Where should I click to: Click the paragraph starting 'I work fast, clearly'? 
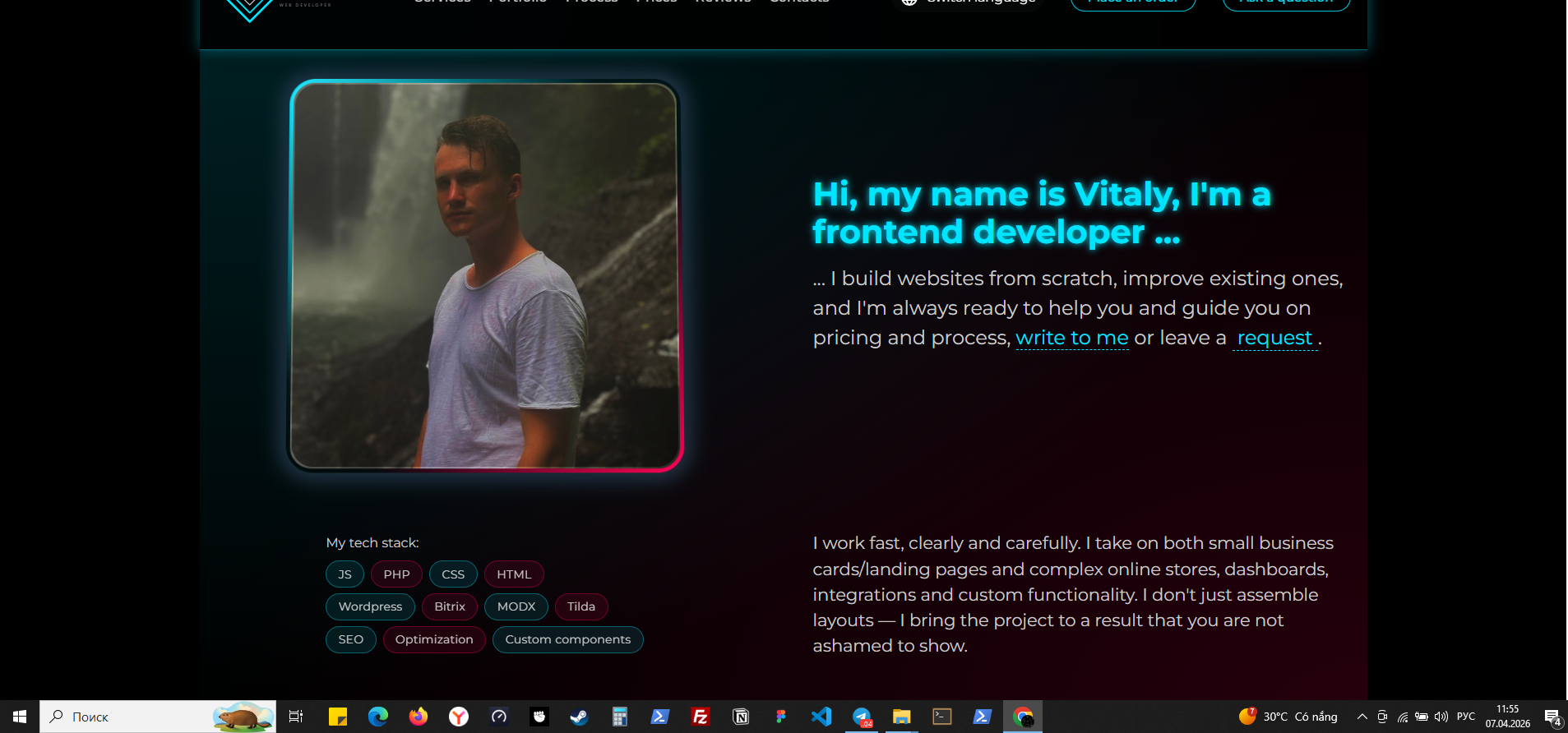tap(1073, 594)
